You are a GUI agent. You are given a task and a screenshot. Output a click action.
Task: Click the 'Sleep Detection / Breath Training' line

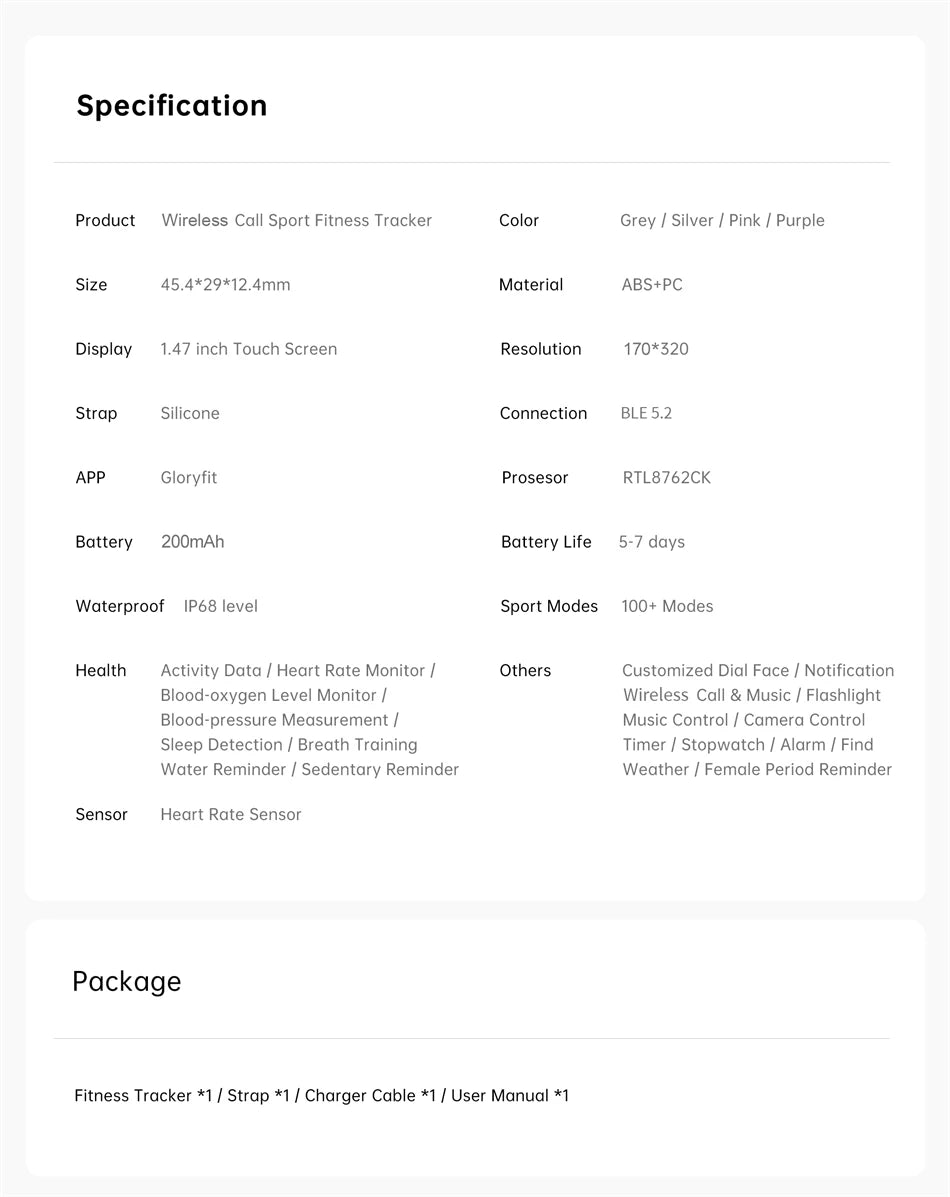[x=288, y=745]
